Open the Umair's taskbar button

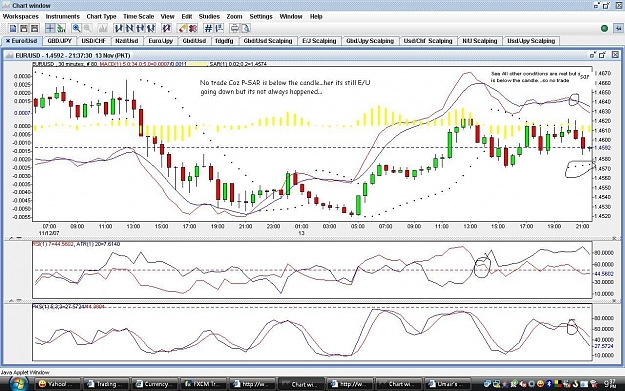pyautogui.click(x=447, y=384)
